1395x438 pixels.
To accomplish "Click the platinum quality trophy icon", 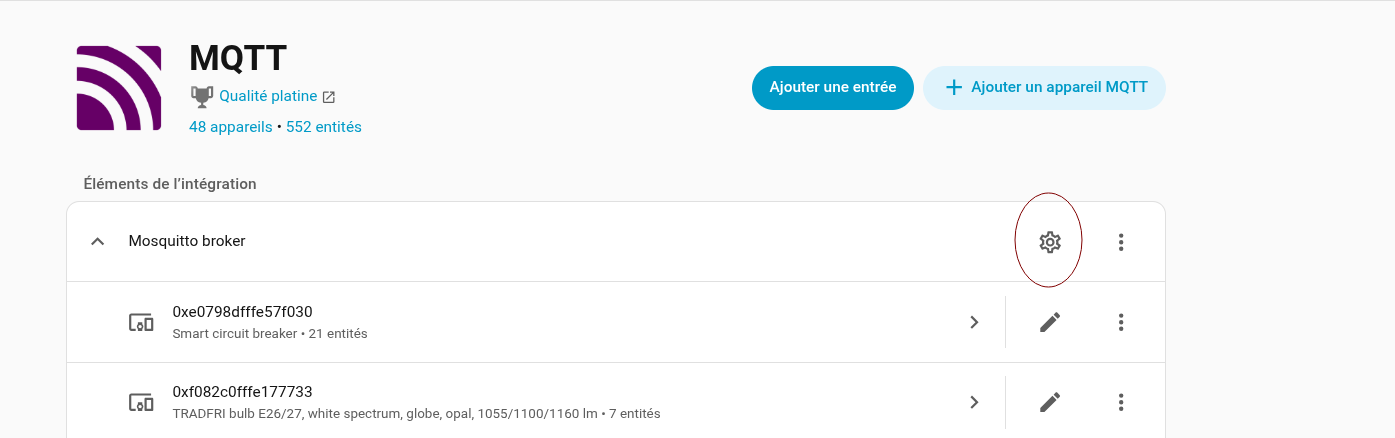I will pos(202,96).
